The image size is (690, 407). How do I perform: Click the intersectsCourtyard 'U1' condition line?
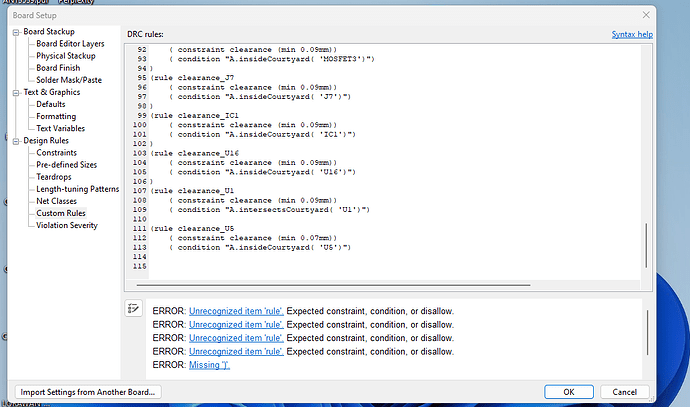(269, 210)
